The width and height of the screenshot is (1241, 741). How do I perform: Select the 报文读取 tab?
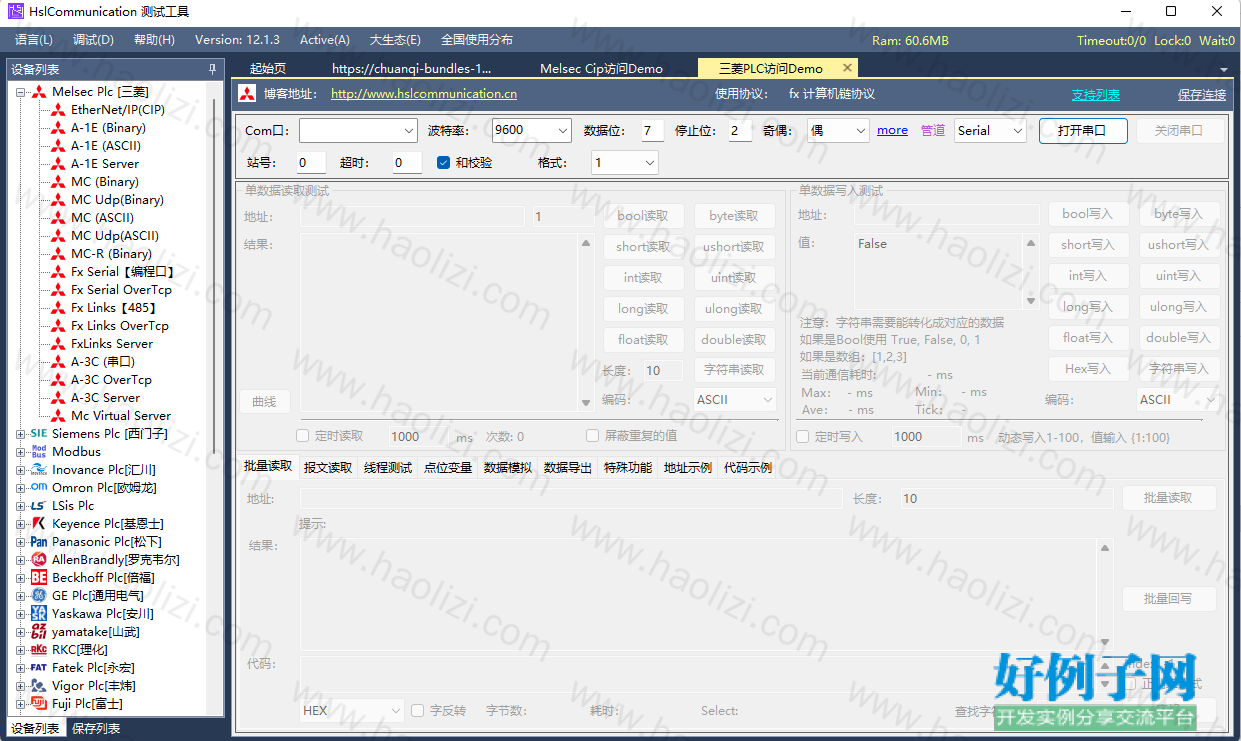click(328, 467)
